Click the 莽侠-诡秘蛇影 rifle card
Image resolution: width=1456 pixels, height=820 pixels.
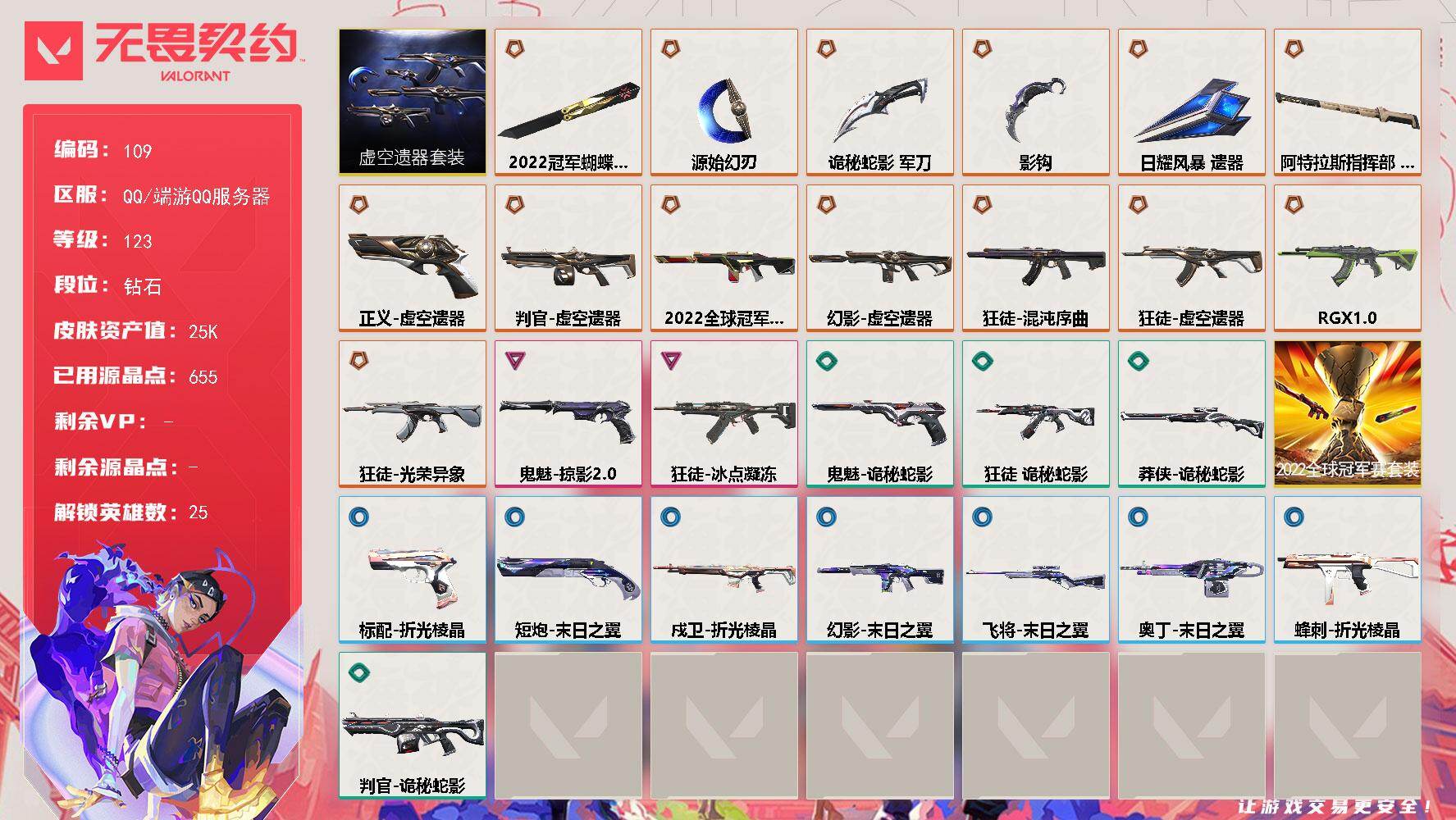[1192, 413]
